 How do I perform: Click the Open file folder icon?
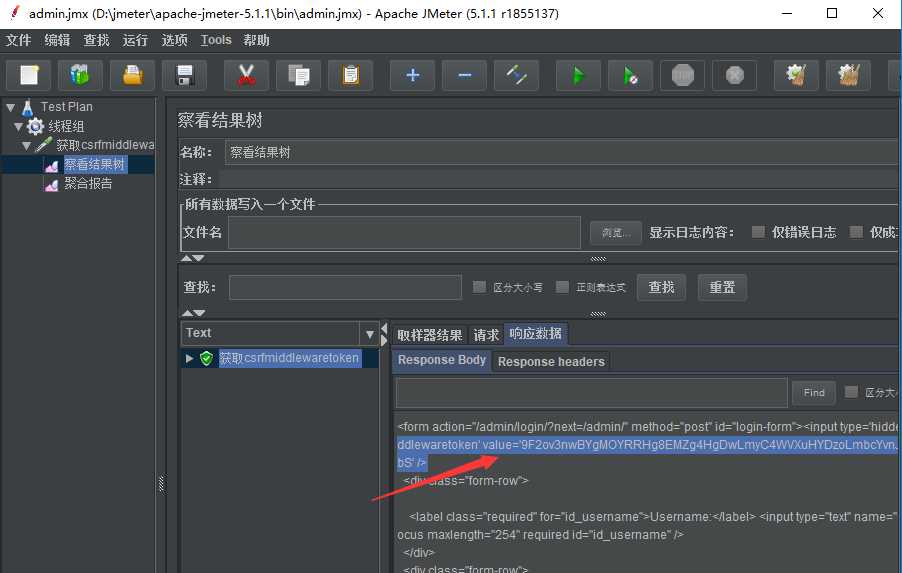click(x=132, y=75)
